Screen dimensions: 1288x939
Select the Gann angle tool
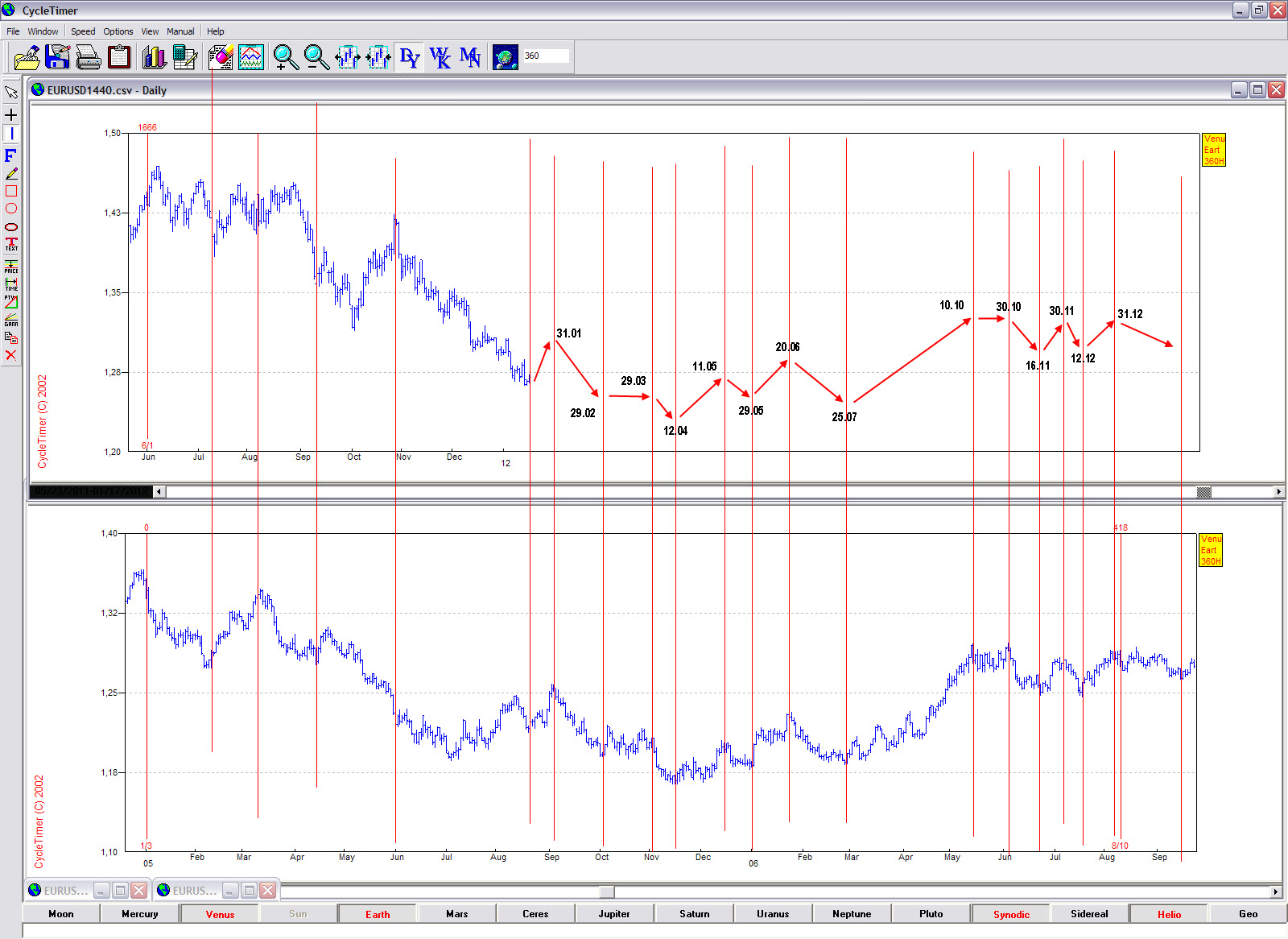point(11,320)
